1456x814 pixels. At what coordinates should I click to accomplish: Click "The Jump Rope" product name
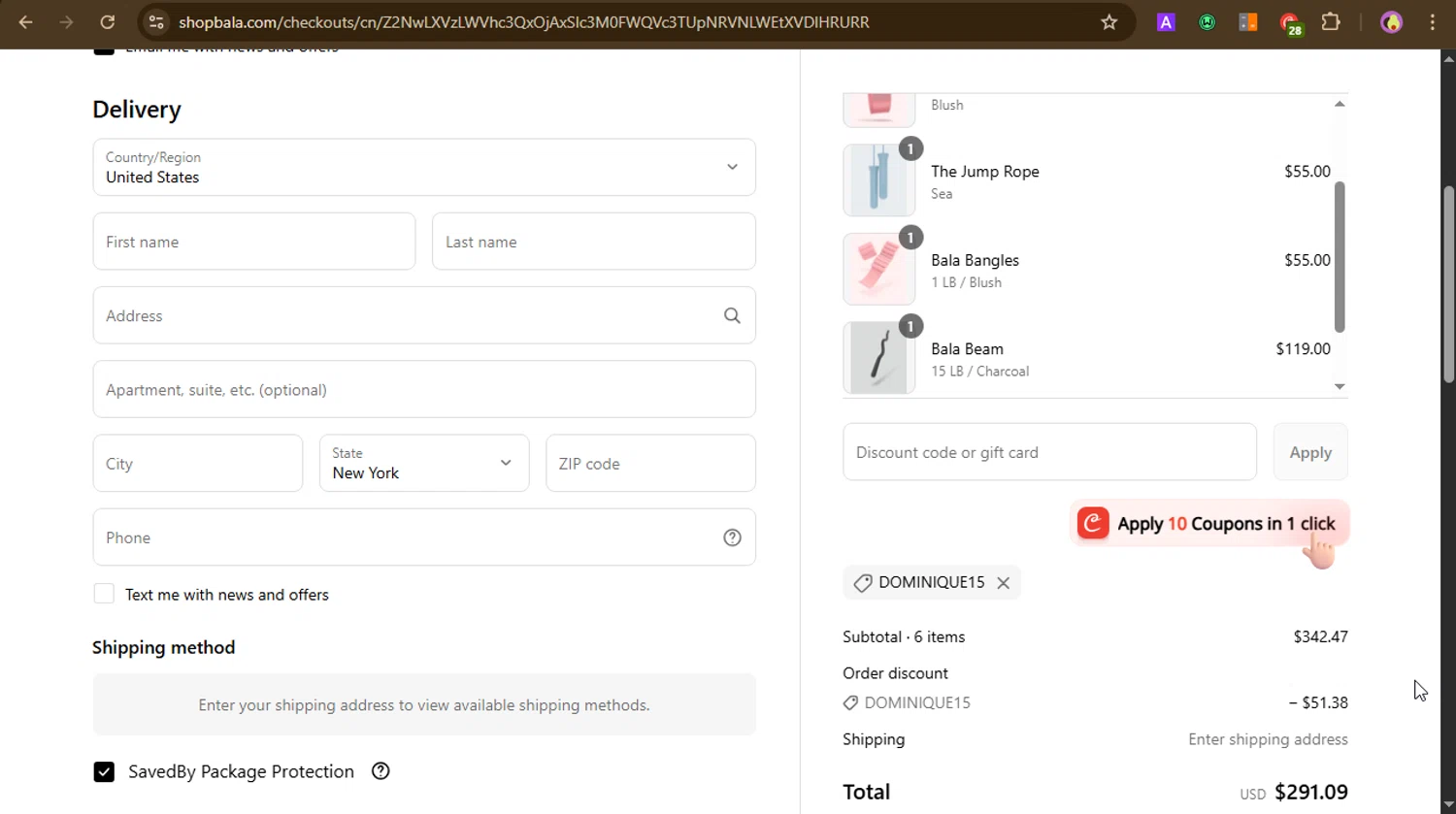click(x=985, y=172)
